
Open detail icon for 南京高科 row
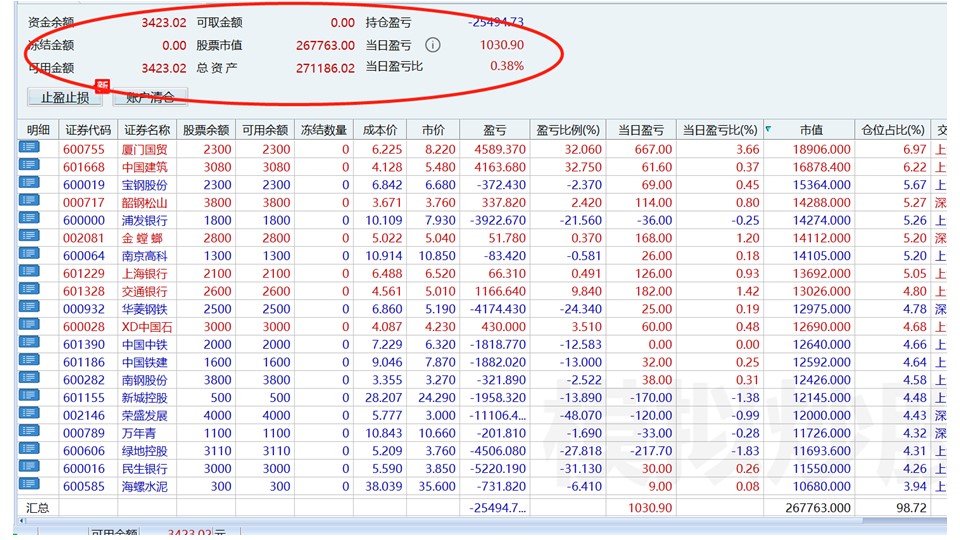[29, 253]
